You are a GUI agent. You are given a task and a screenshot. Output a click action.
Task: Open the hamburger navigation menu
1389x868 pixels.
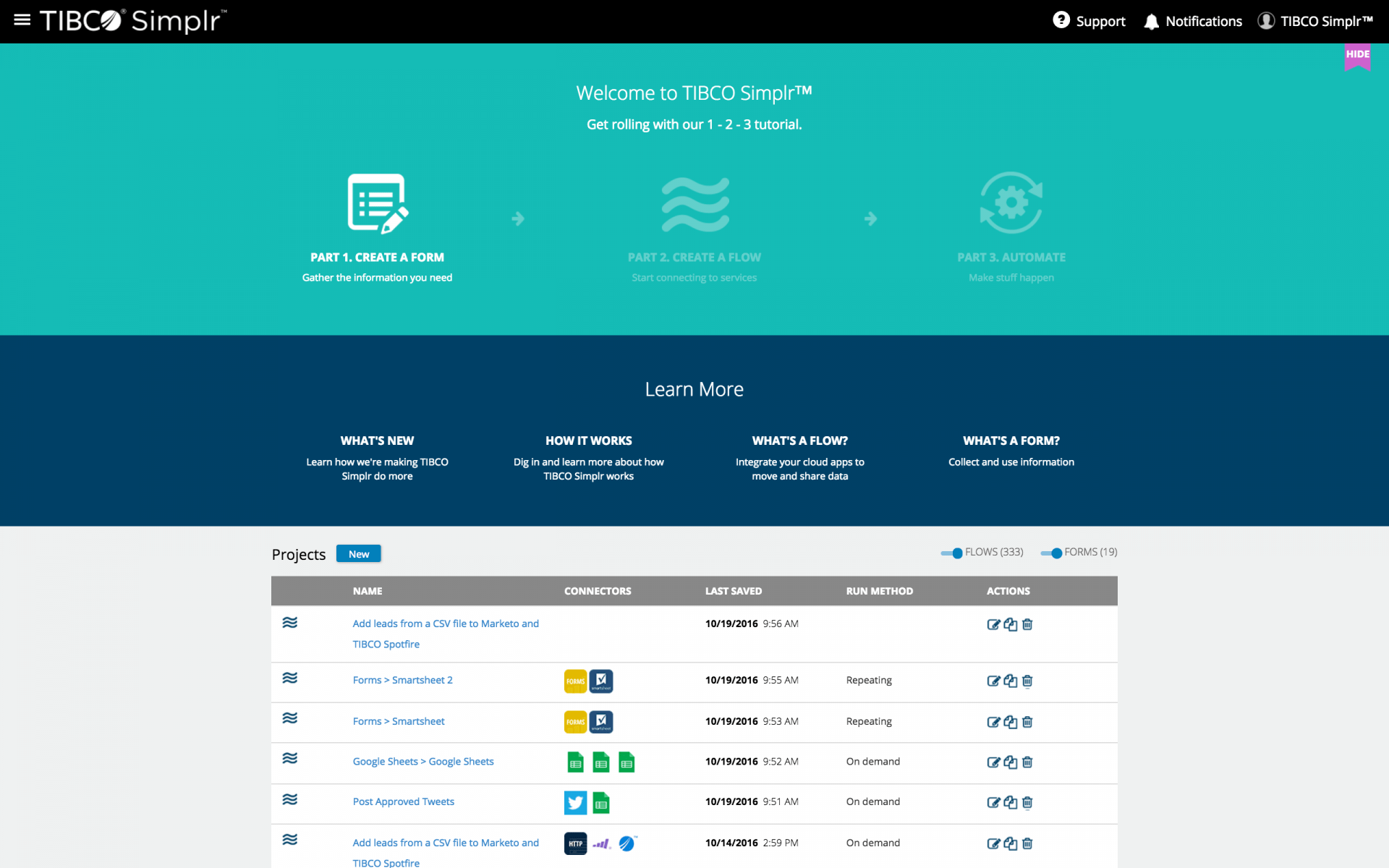[x=22, y=20]
